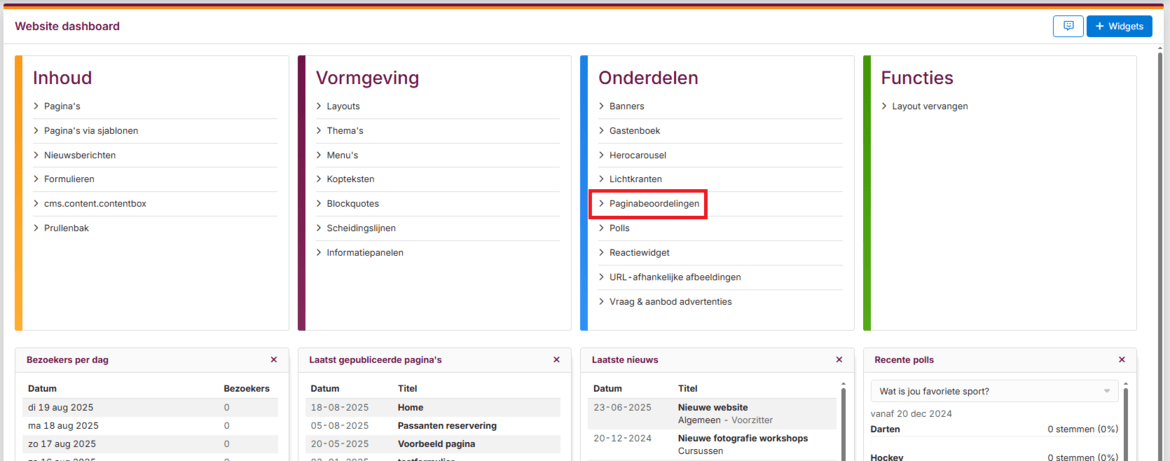Open the poll selection dropdown
This screenshot has width=1170, height=461.
tap(995, 391)
